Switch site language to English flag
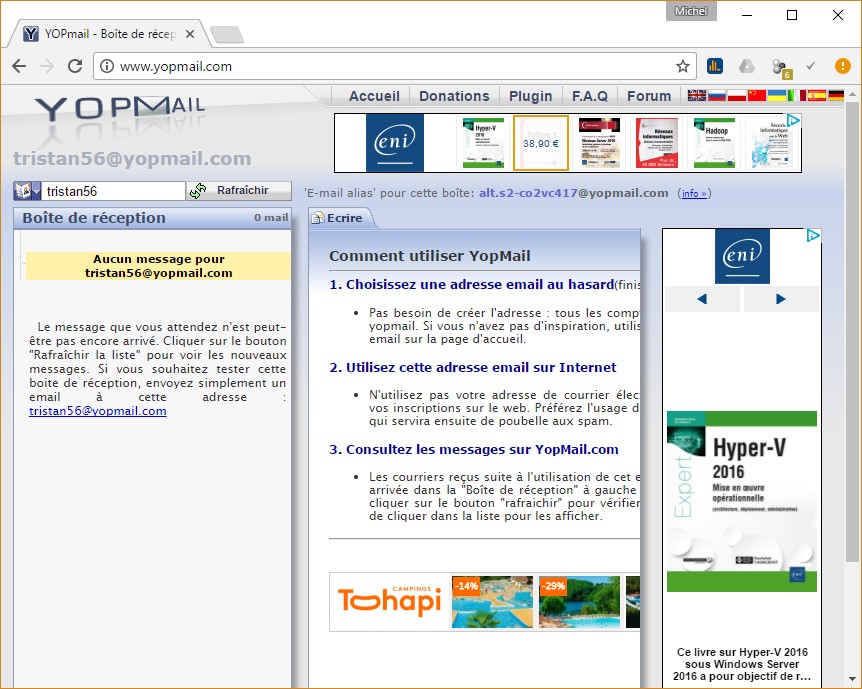This screenshot has height=689, width=862. (697, 96)
